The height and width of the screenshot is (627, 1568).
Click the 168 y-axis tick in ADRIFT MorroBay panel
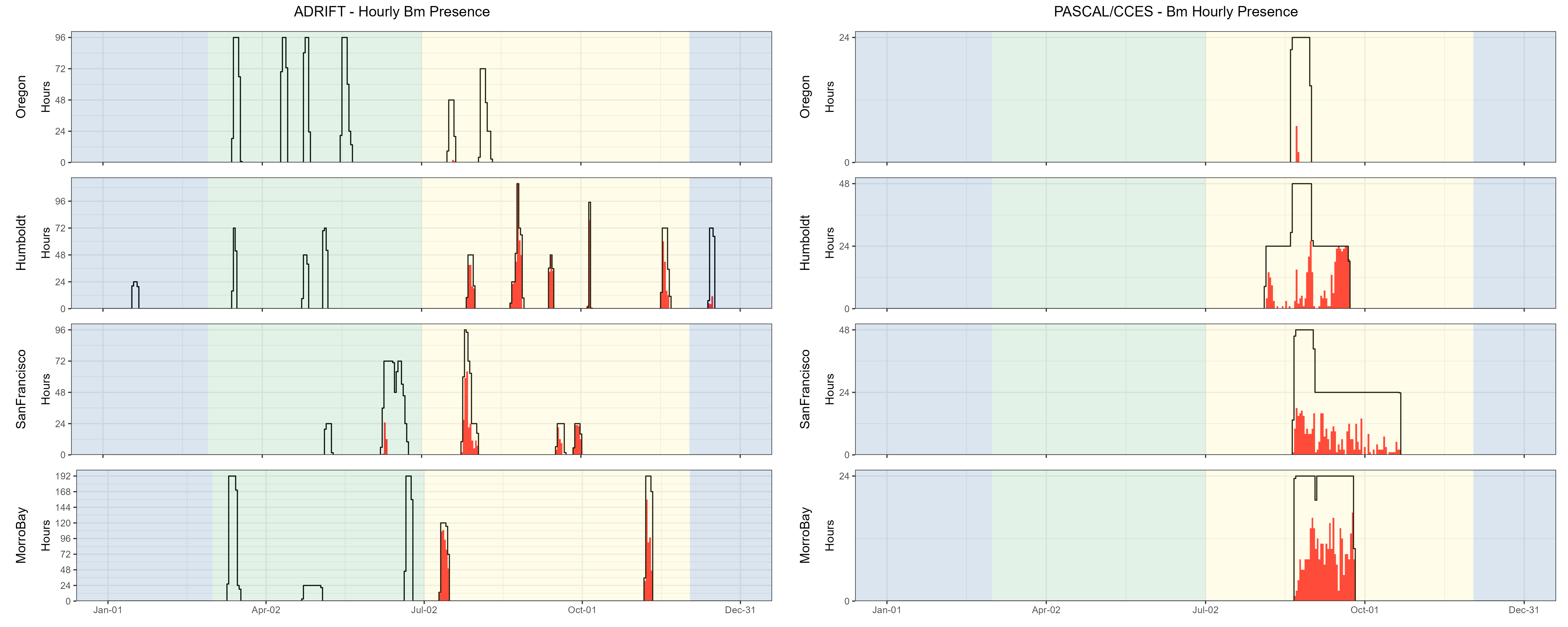click(x=63, y=492)
